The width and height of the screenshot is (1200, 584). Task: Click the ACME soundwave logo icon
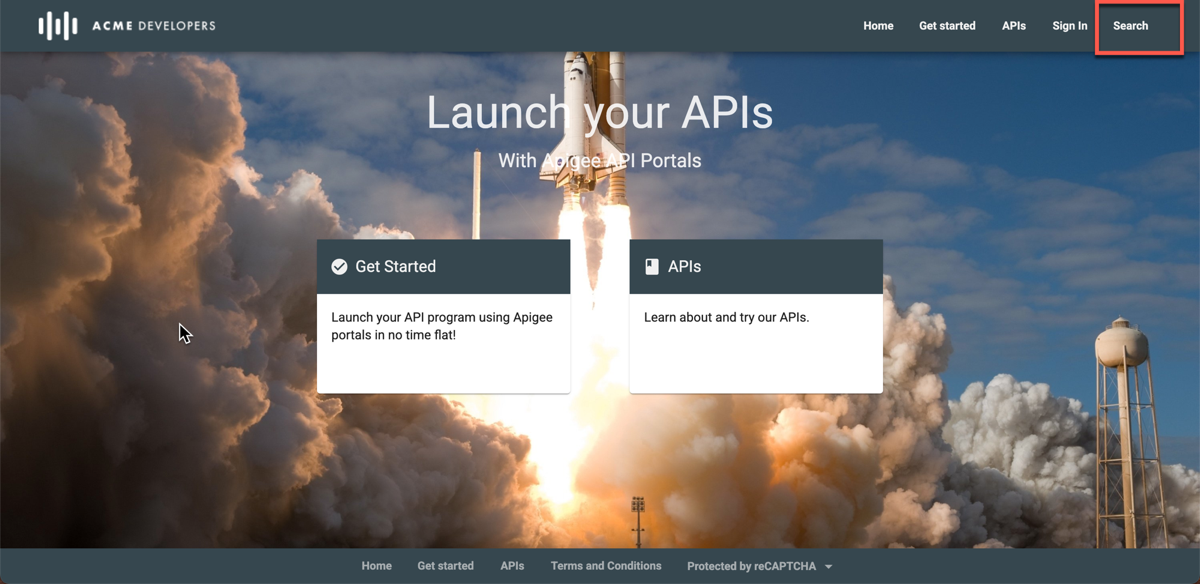click(x=58, y=26)
